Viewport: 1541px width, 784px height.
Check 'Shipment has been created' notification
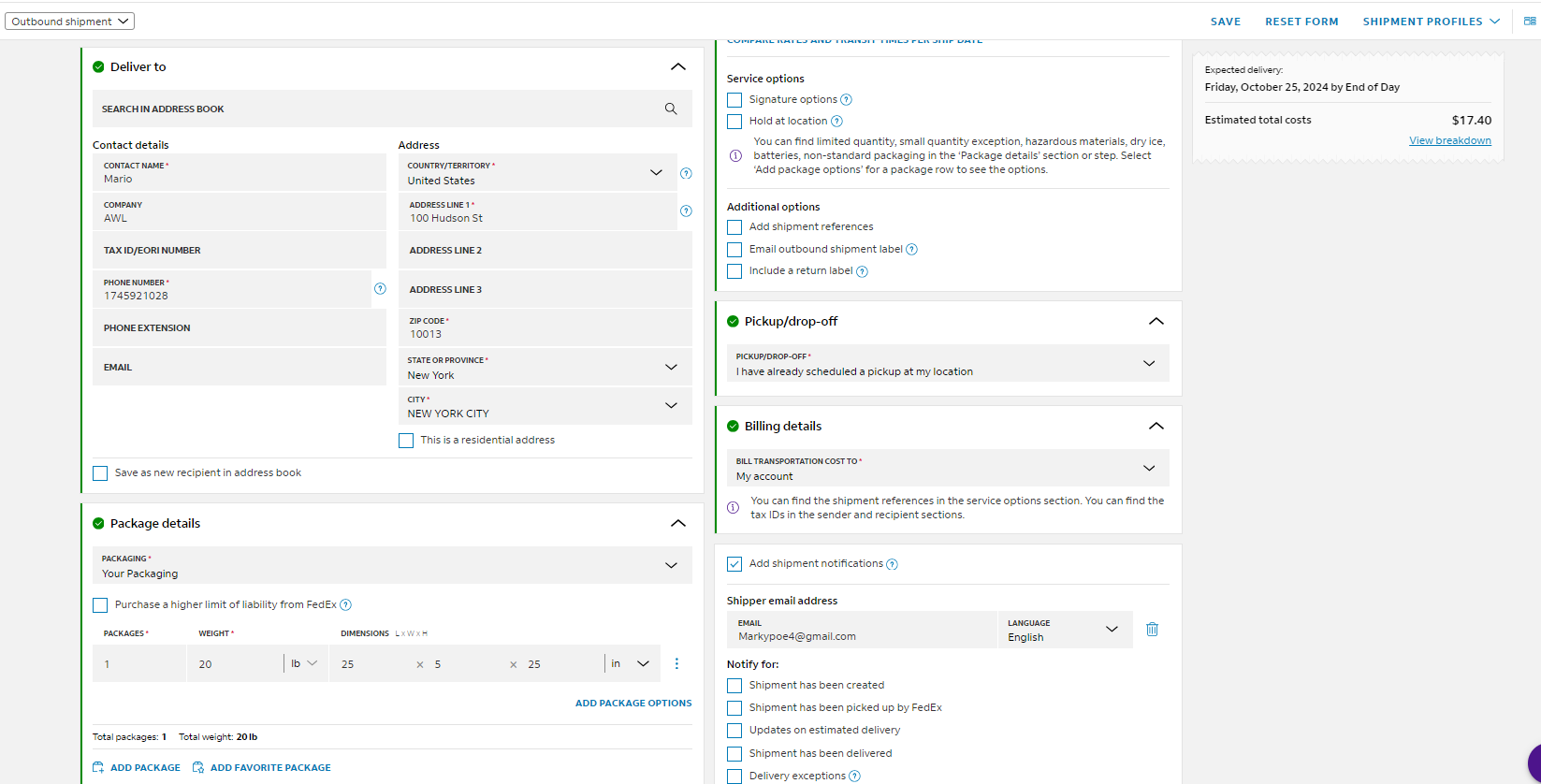point(734,686)
